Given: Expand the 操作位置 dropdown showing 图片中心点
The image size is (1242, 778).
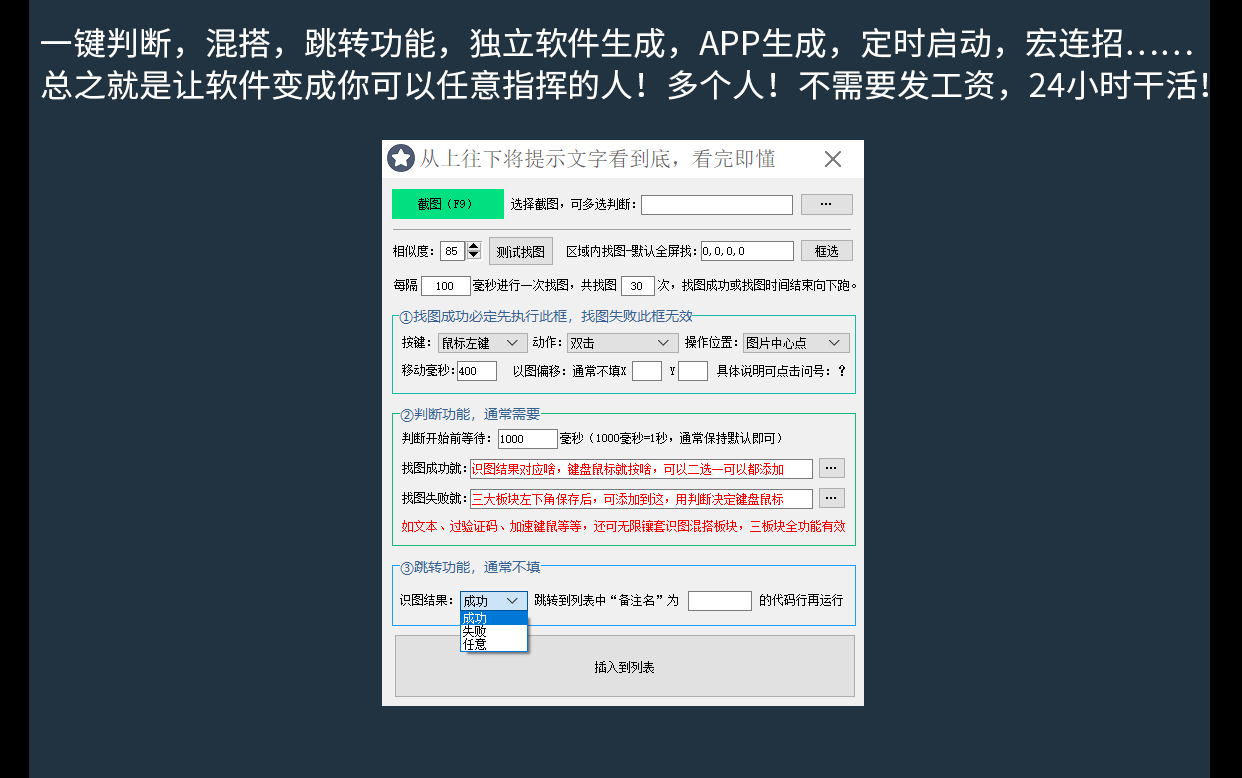Looking at the screenshot, I should [x=796, y=343].
